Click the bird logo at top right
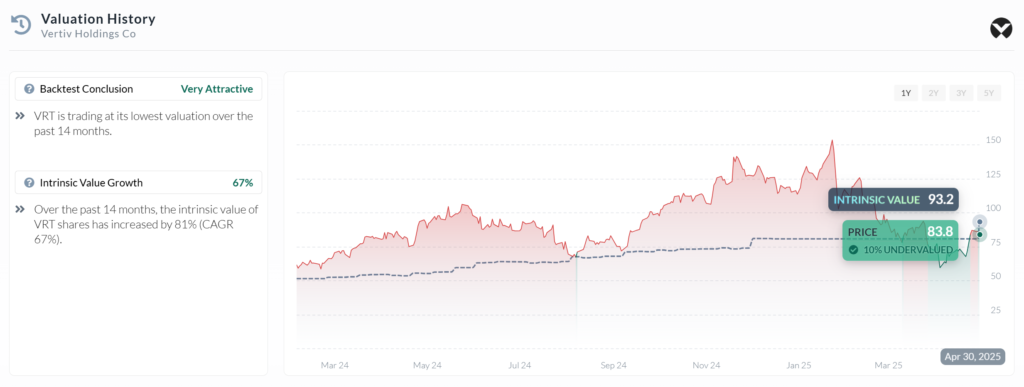 [1000, 28]
